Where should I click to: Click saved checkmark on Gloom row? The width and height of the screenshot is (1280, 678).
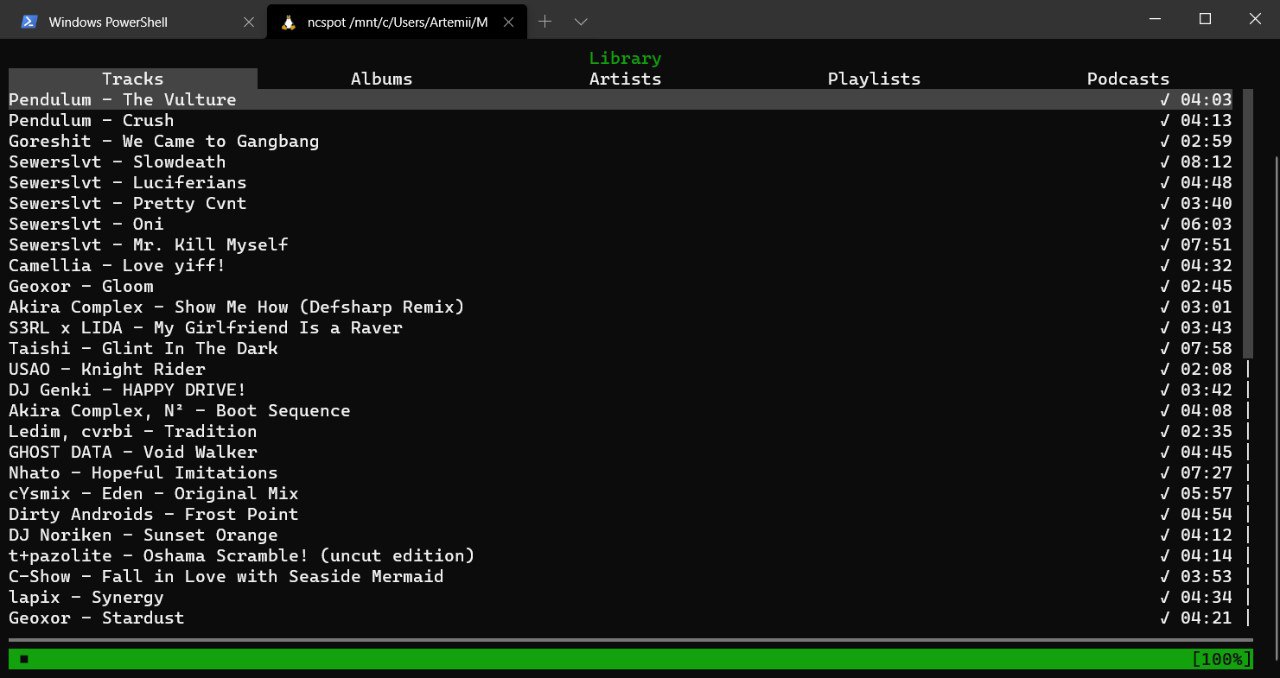coord(1165,286)
